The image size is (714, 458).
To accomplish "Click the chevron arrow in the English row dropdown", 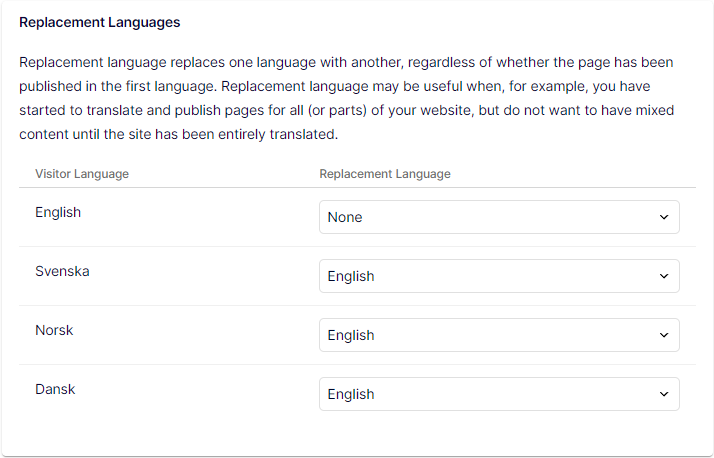I will click(x=664, y=217).
